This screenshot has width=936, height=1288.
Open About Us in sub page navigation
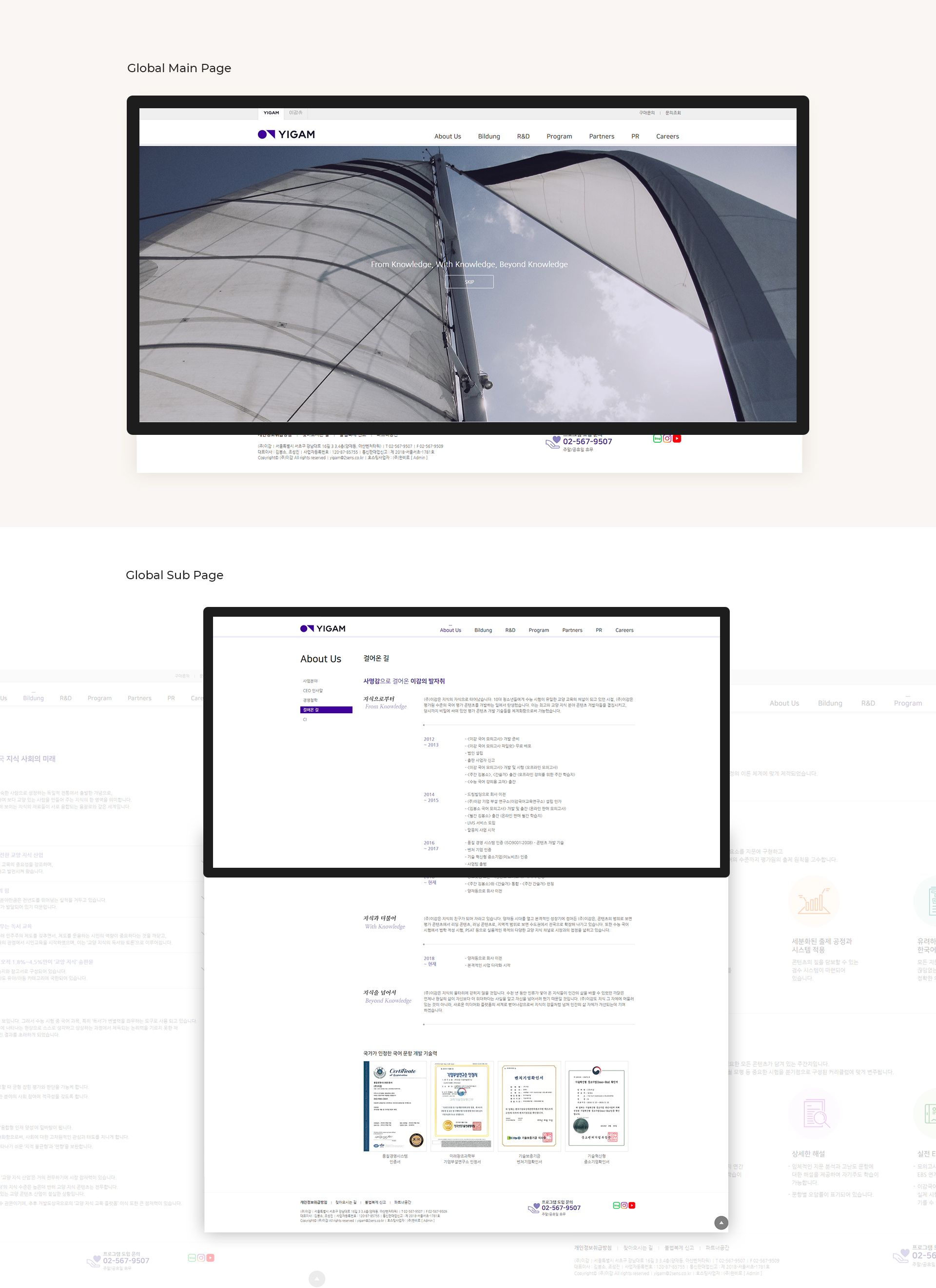tap(450, 630)
